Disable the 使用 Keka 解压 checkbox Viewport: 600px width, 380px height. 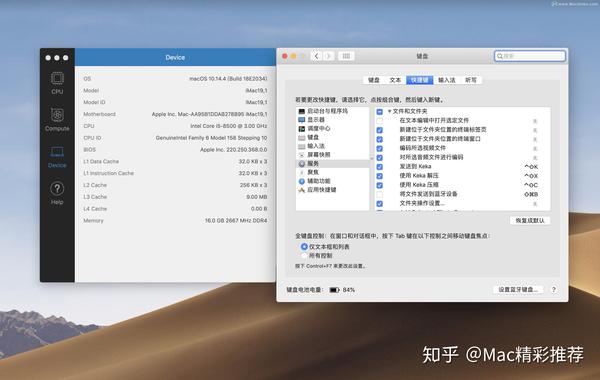click(380, 176)
